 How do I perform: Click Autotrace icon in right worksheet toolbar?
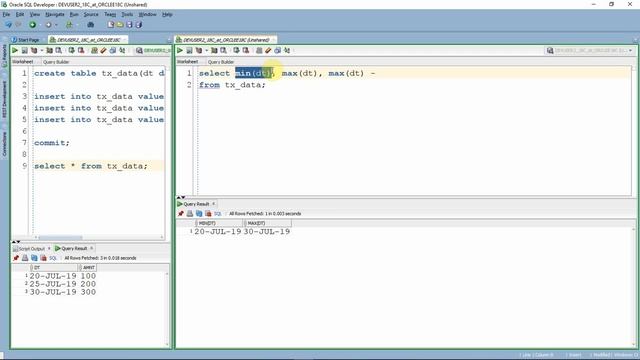tap(214, 50)
